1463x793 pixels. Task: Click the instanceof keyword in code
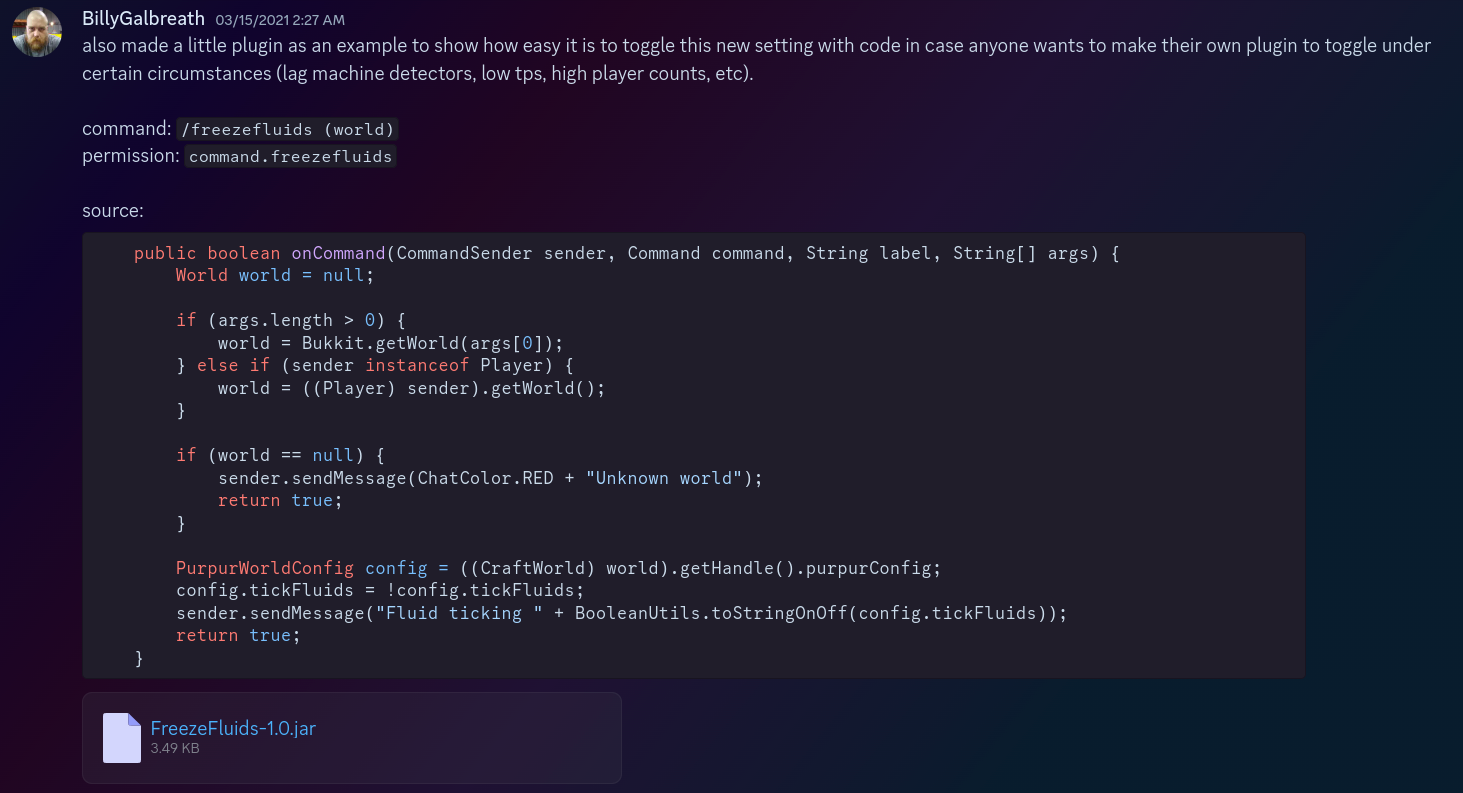pos(417,365)
